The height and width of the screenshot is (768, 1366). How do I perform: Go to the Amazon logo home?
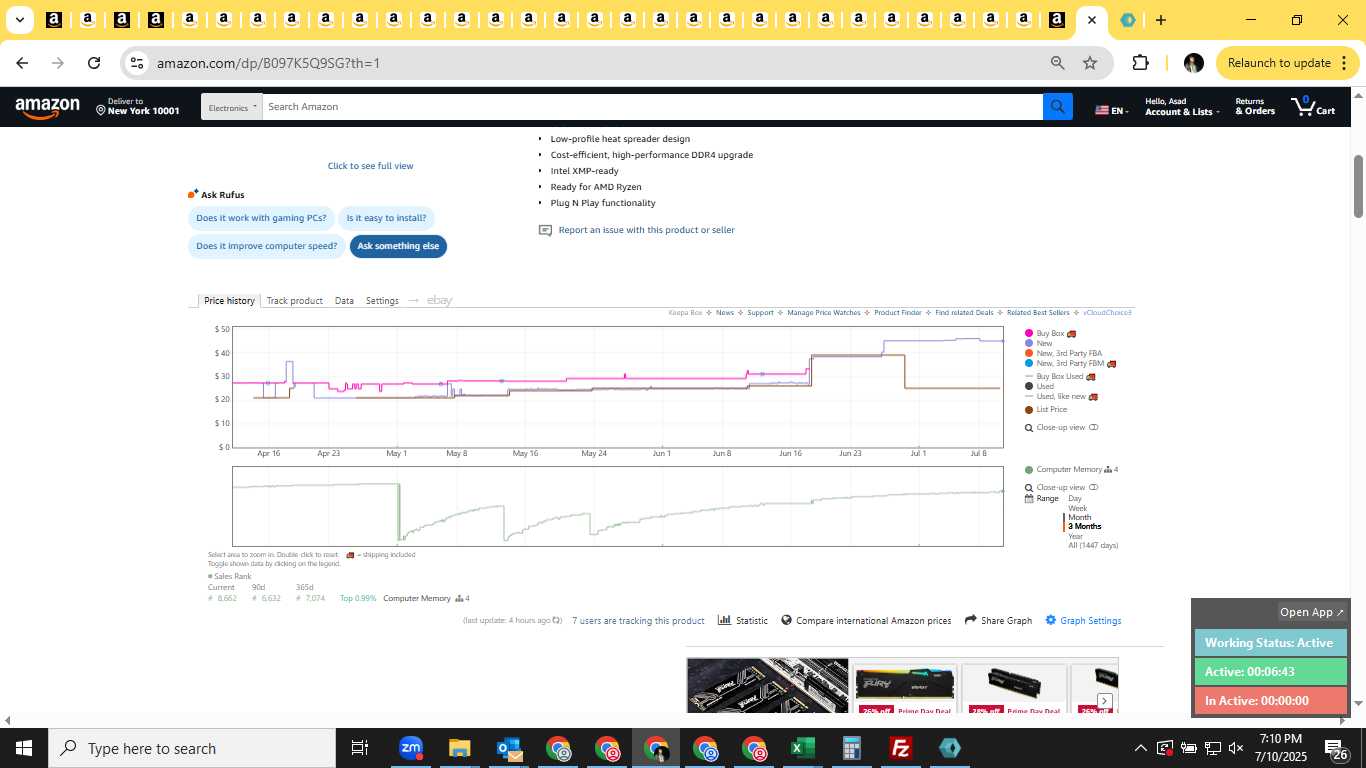47,107
